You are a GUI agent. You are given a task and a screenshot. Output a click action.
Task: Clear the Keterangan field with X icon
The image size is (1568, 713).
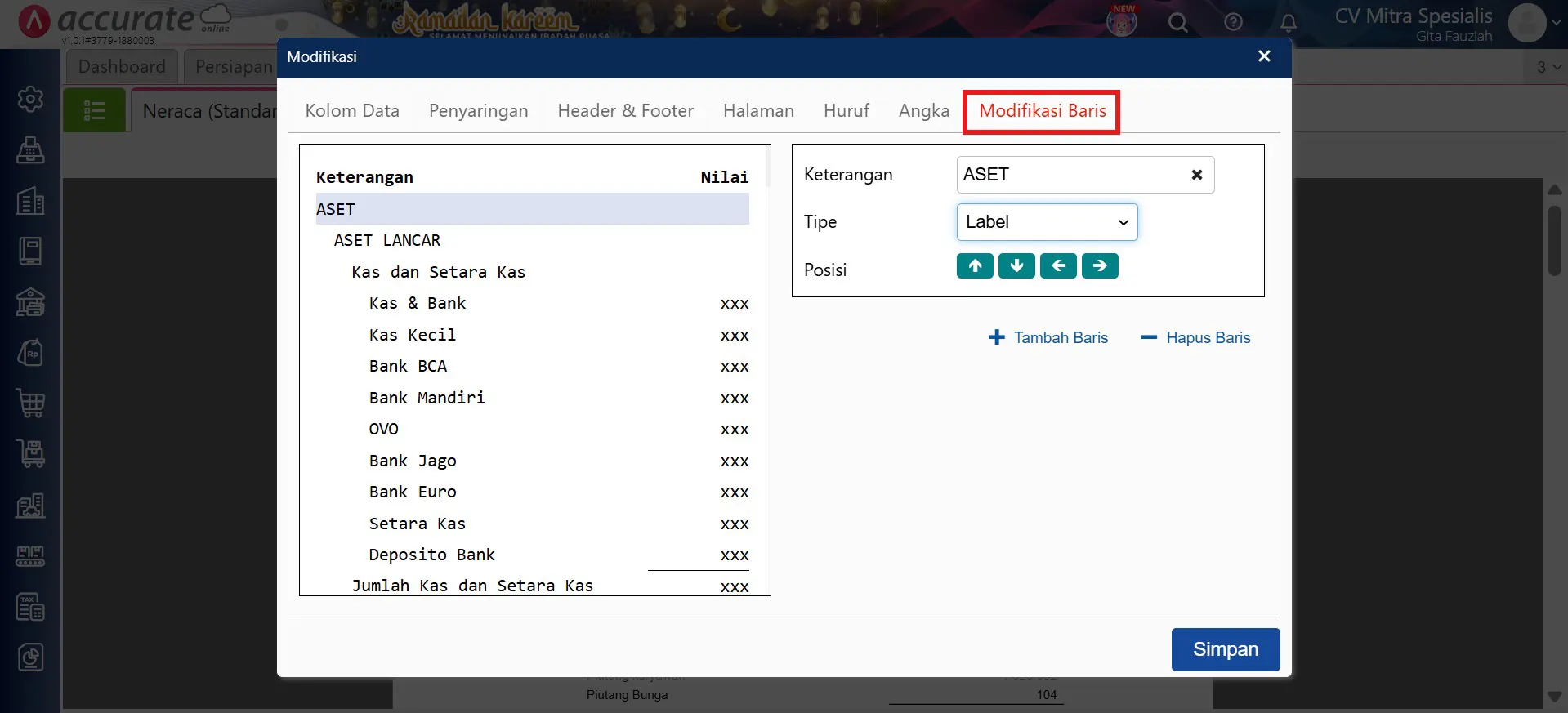pyautogui.click(x=1196, y=175)
